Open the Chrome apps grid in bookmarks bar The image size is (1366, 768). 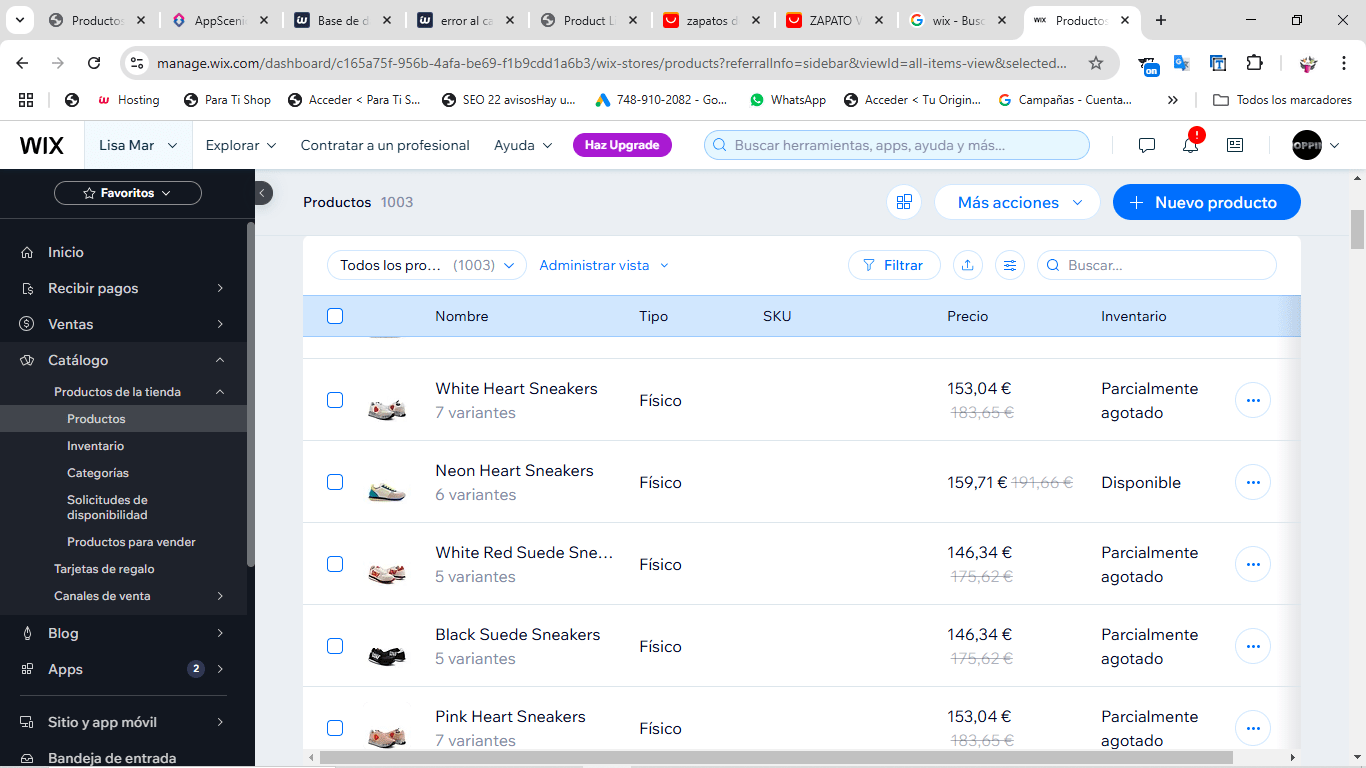click(x=26, y=100)
